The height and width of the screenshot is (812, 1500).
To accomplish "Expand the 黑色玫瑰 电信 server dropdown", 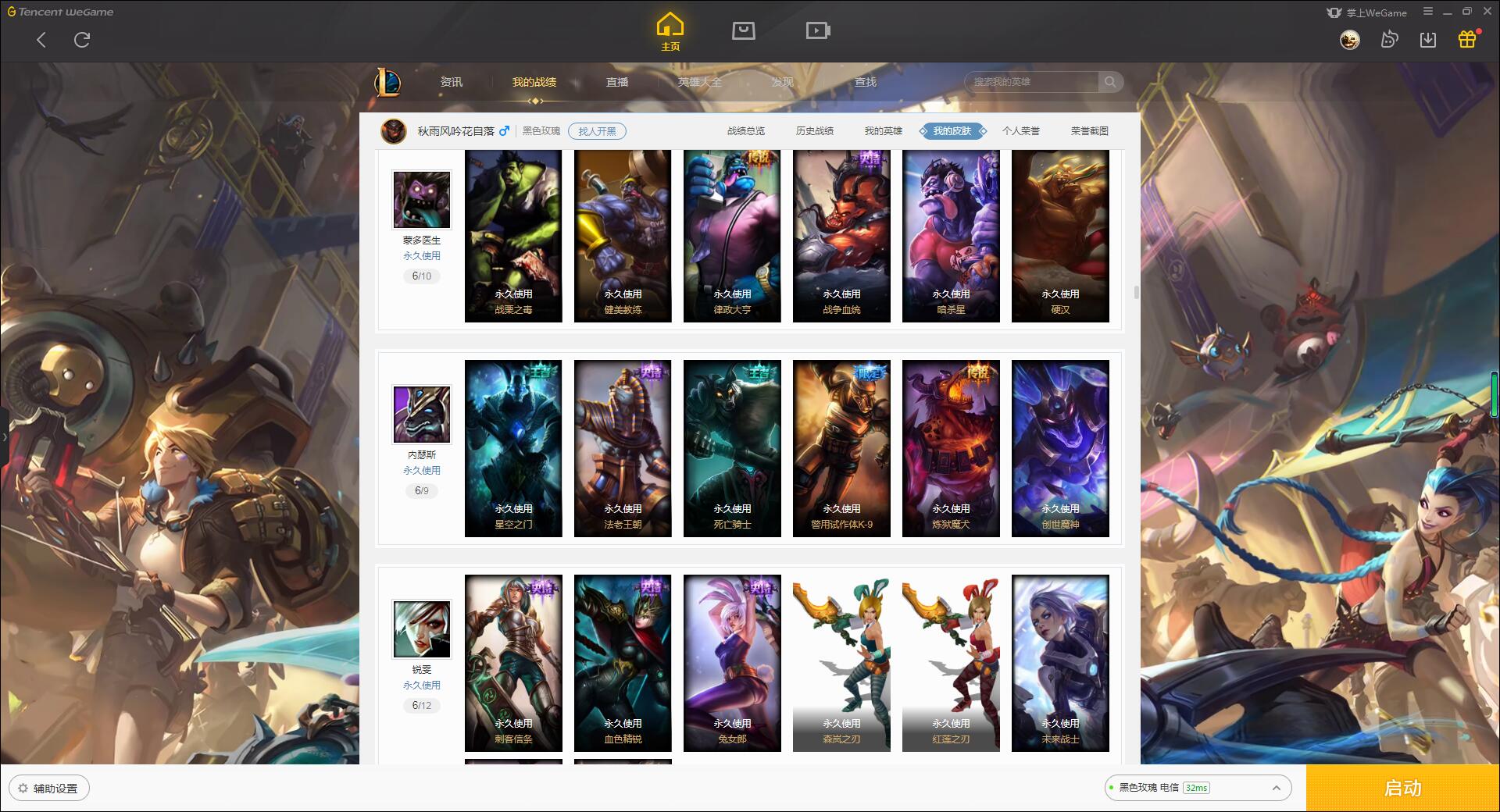I will coord(1198,788).
